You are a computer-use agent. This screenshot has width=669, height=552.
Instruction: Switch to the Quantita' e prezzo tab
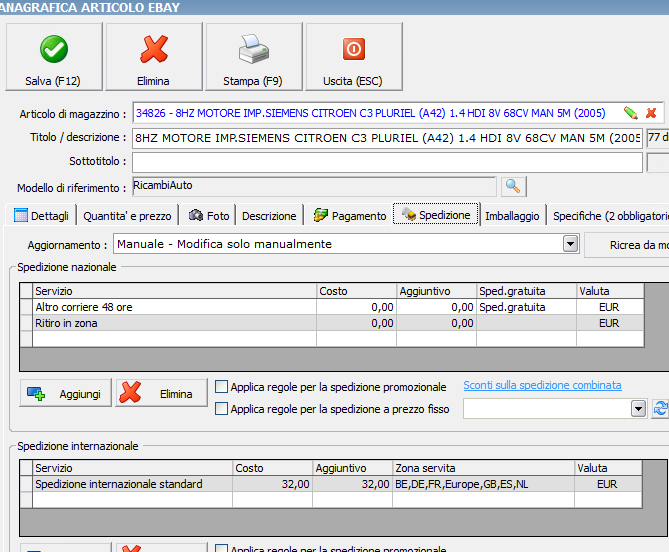point(127,216)
